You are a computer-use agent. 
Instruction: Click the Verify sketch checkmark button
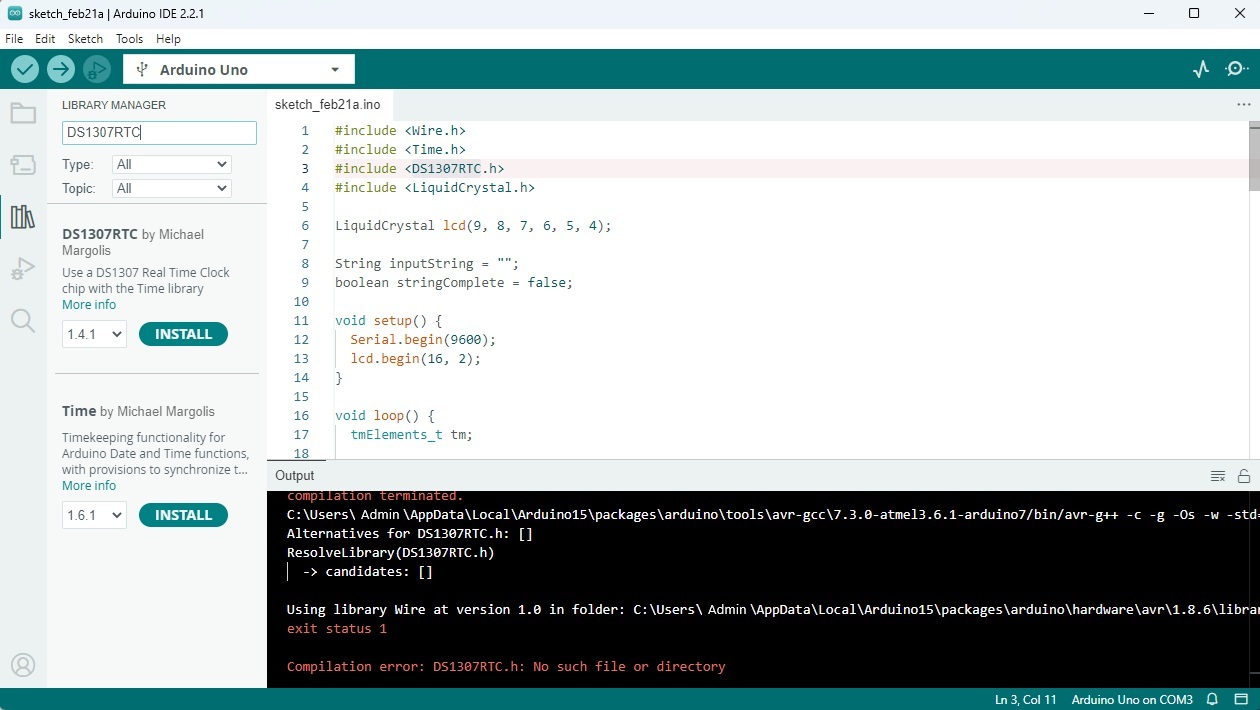pos(25,69)
